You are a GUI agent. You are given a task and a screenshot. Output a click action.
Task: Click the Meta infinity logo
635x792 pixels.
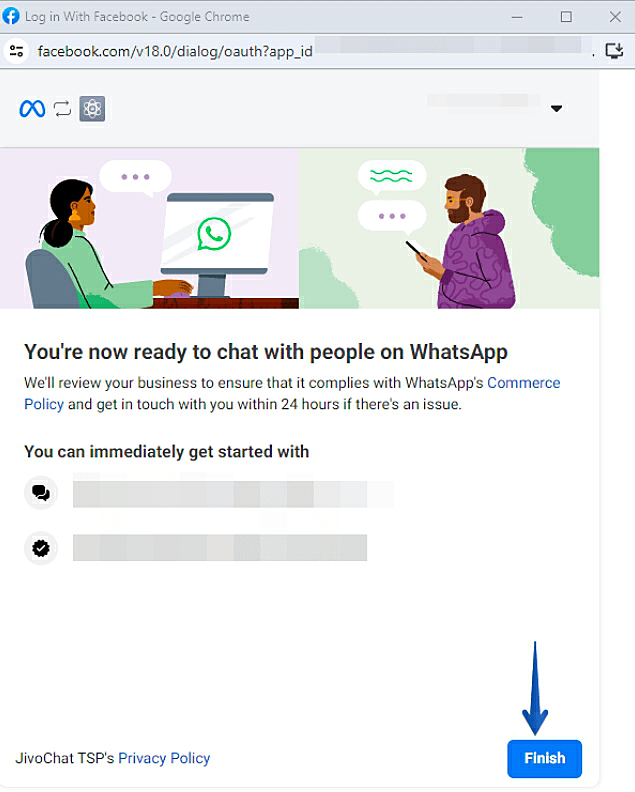point(32,109)
